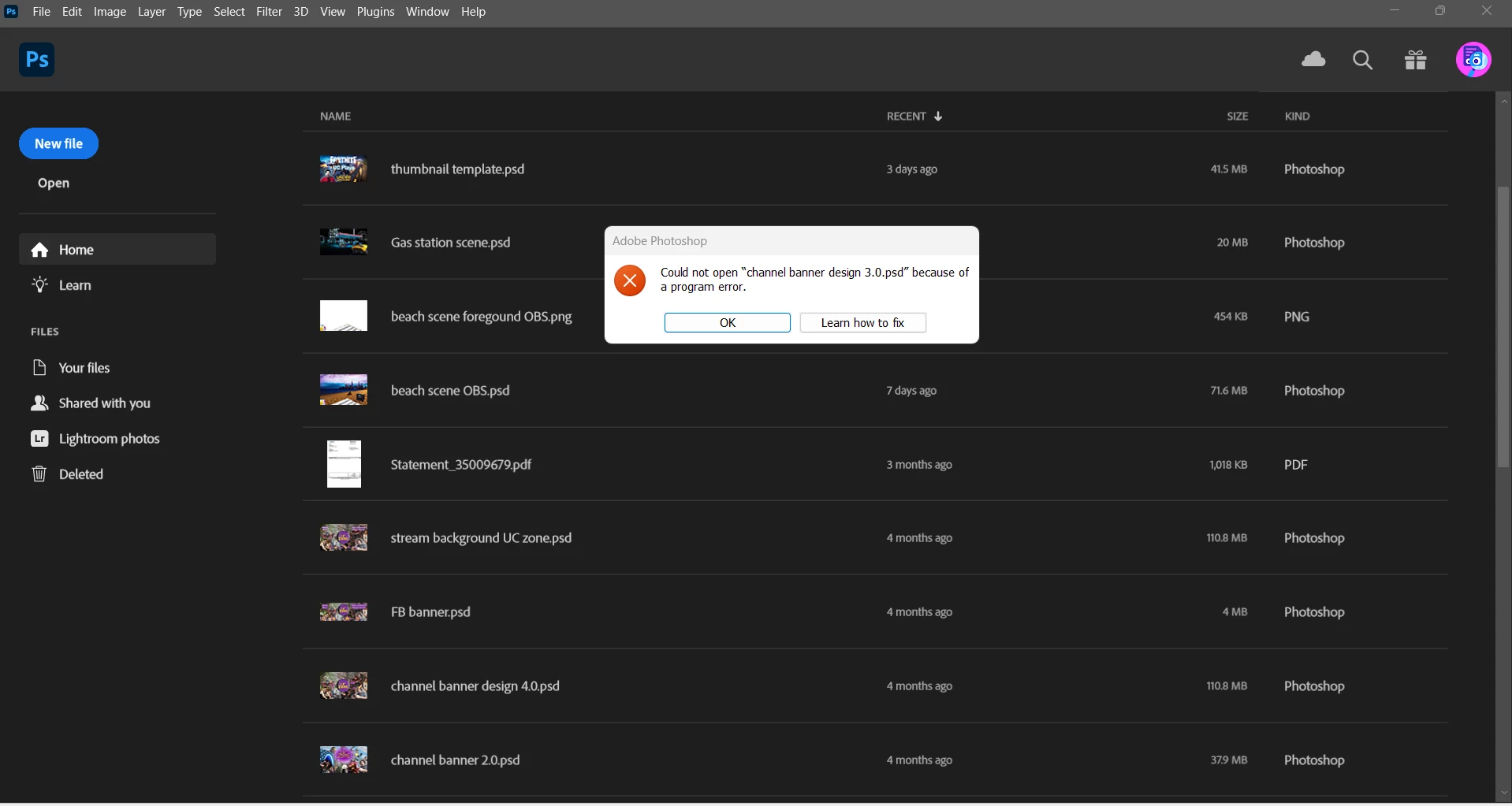Click the scrollbar down arrow
The width and height of the screenshot is (1512, 806).
tap(1504, 794)
